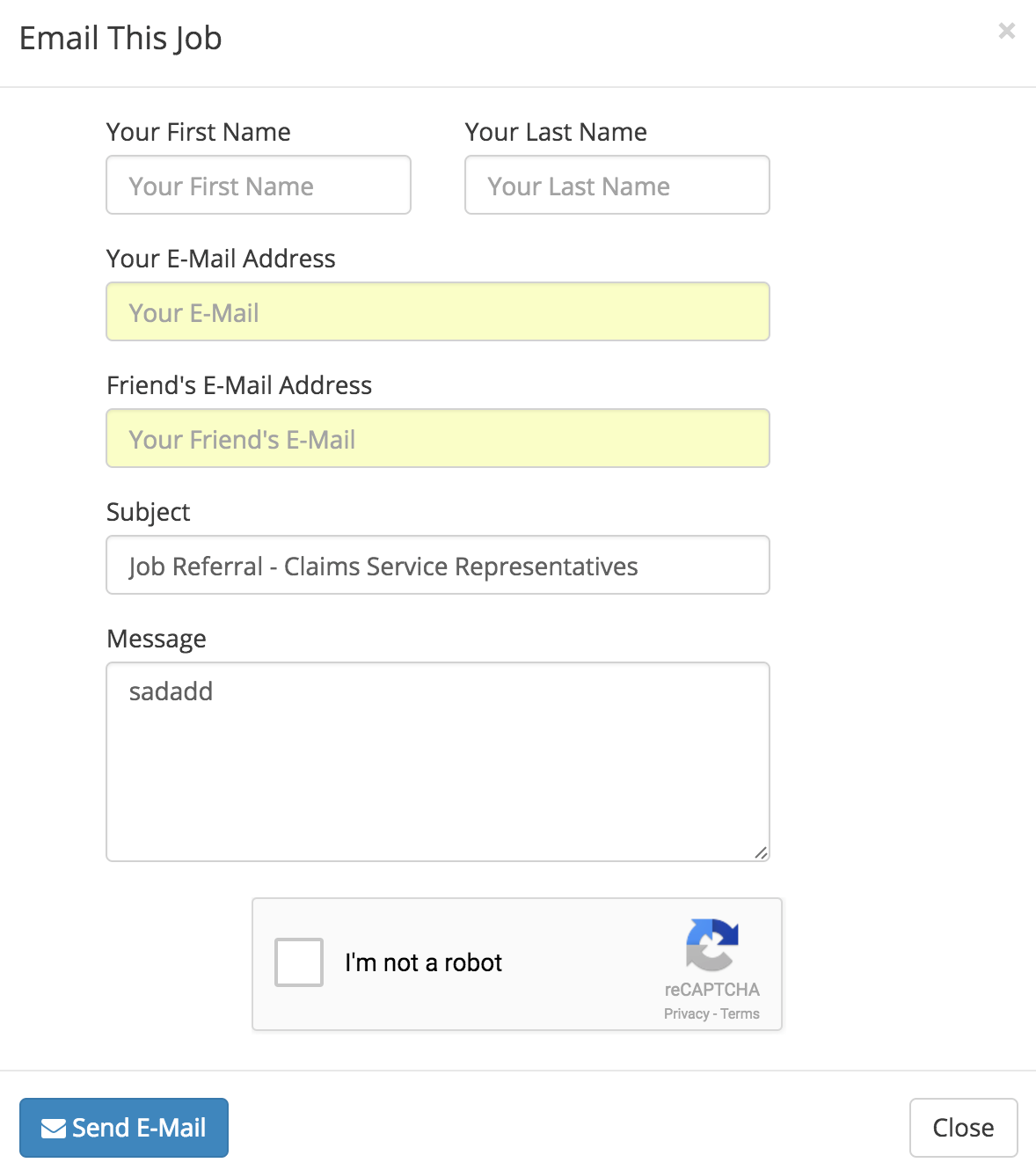Click the Send E-Mail button
This screenshot has height=1170, width=1036.
tap(124, 1128)
